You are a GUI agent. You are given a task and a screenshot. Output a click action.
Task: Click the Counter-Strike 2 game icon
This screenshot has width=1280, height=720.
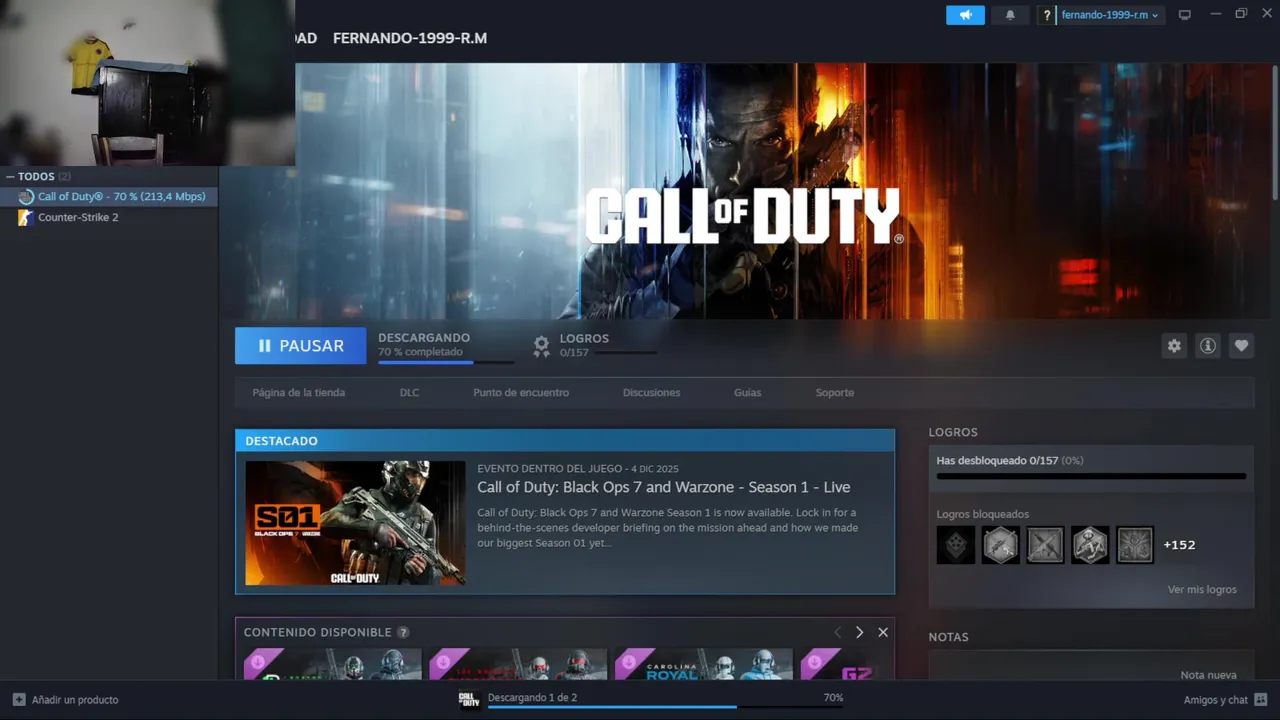[x=26, y=217]
